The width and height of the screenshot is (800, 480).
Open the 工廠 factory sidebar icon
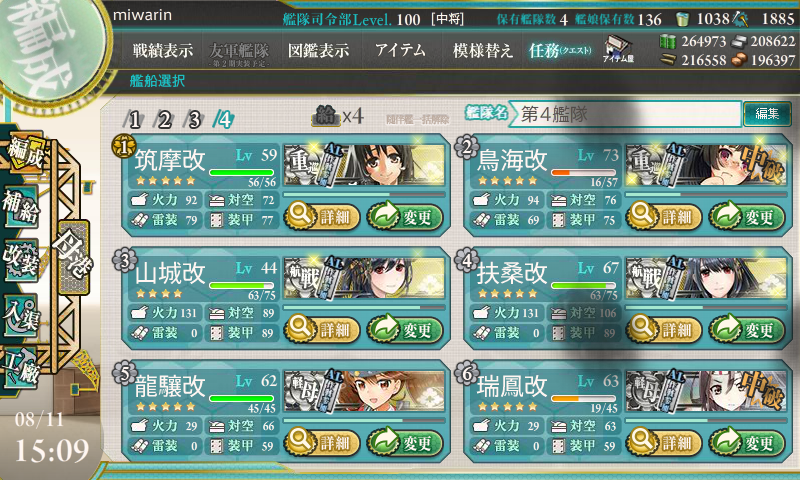point(21,368)
